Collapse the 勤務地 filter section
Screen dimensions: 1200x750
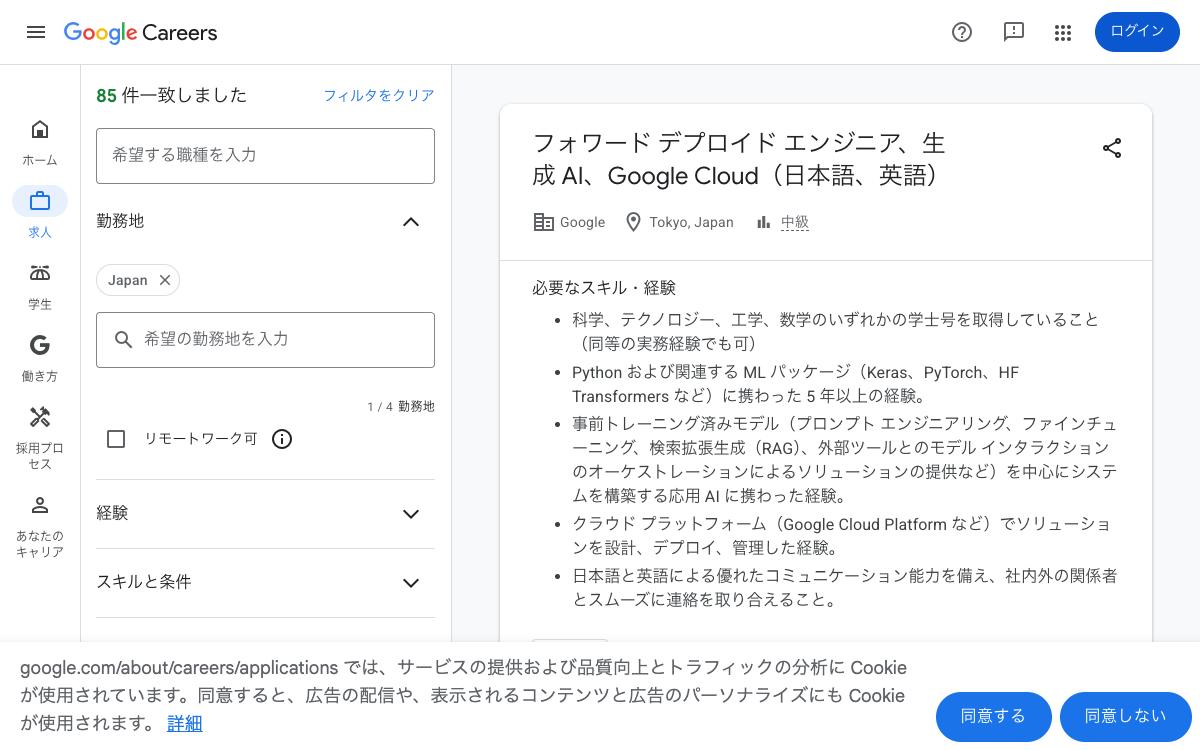tap(411, 222)
